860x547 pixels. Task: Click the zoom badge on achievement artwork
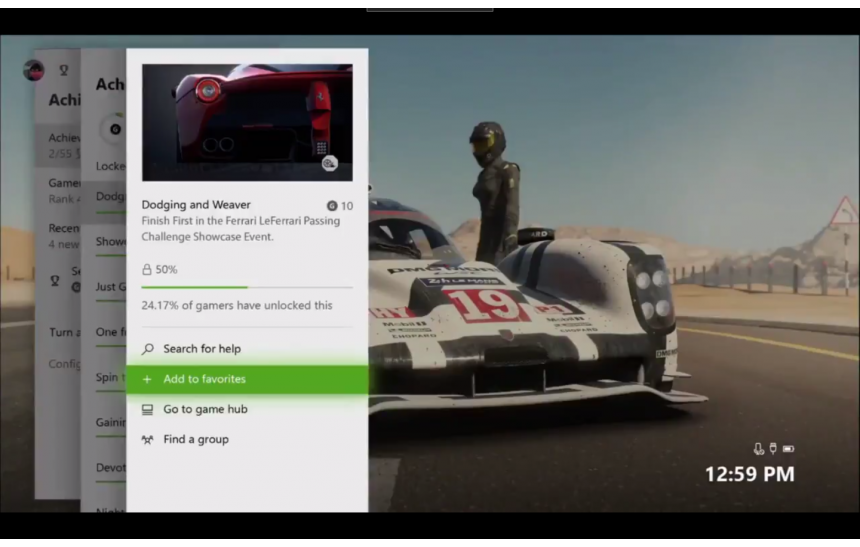[329, 163]
